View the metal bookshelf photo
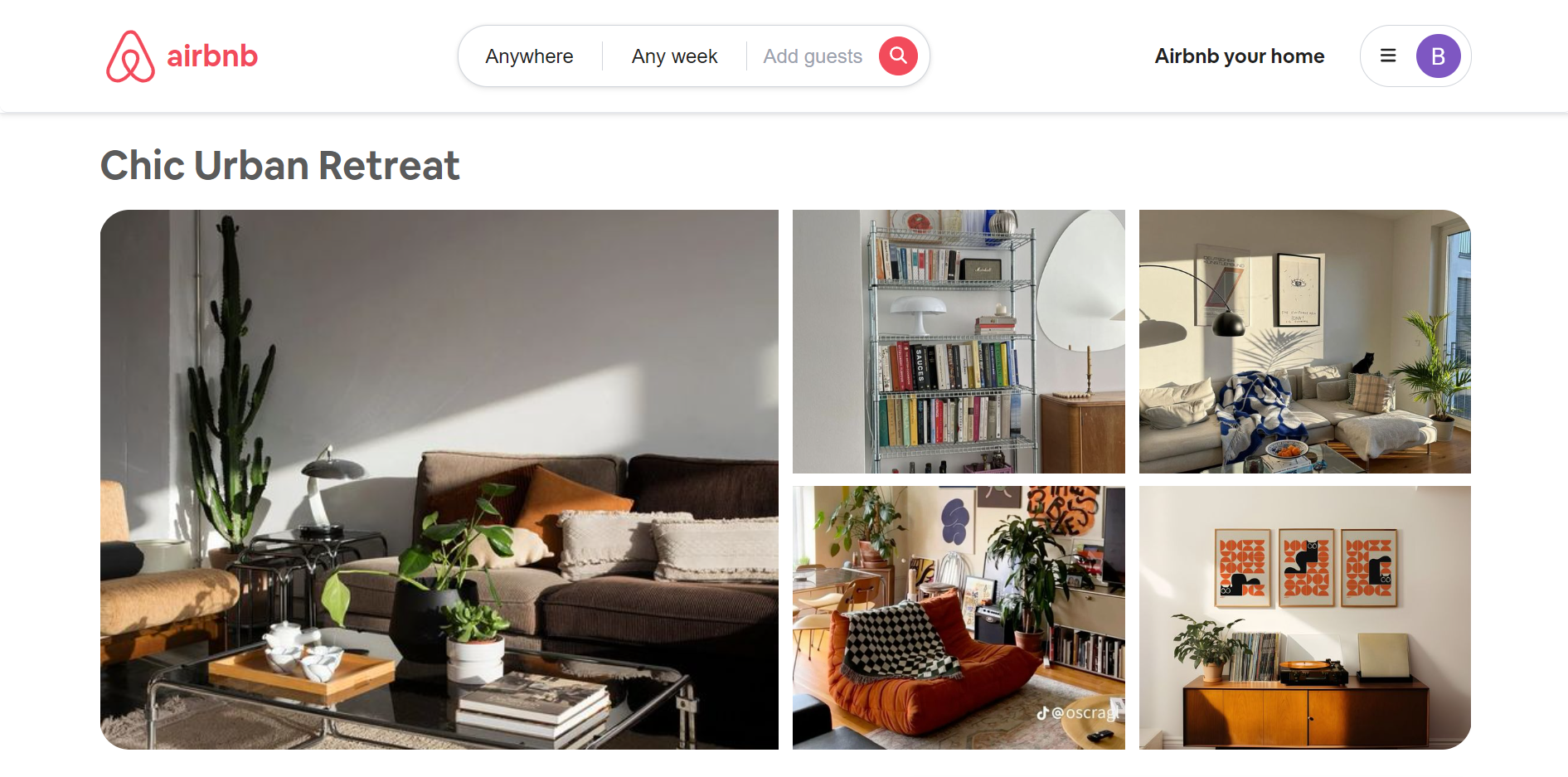The image size is (1568, 777). [959, 342]
